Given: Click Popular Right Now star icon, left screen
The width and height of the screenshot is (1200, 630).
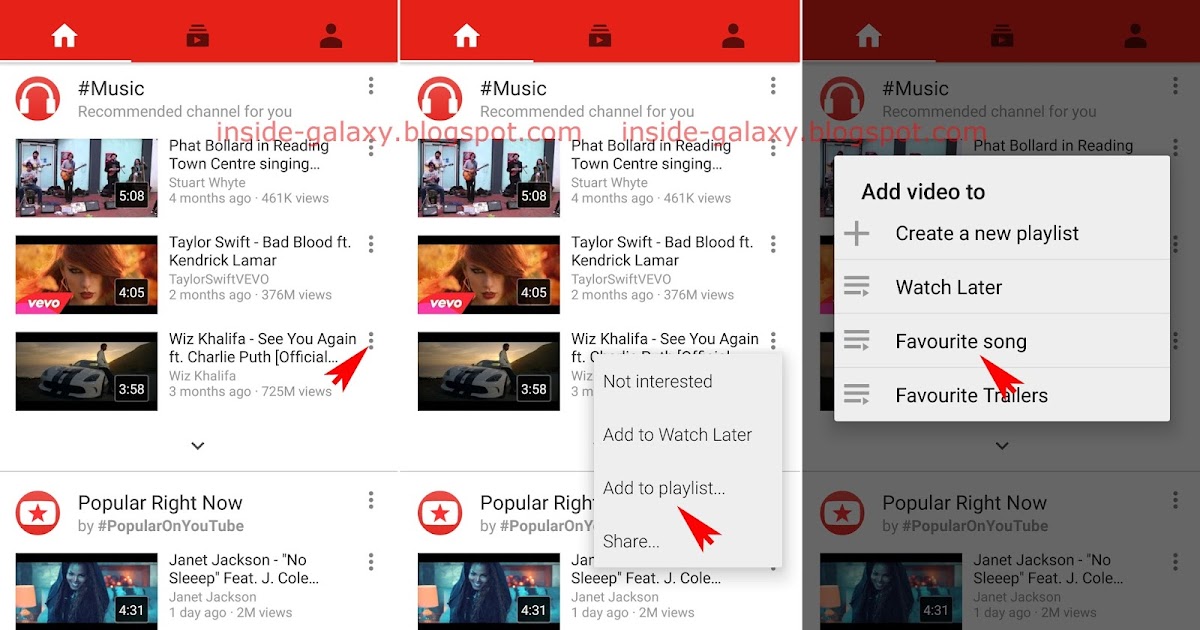Looking at the screenshot, I should click(38, 513).
